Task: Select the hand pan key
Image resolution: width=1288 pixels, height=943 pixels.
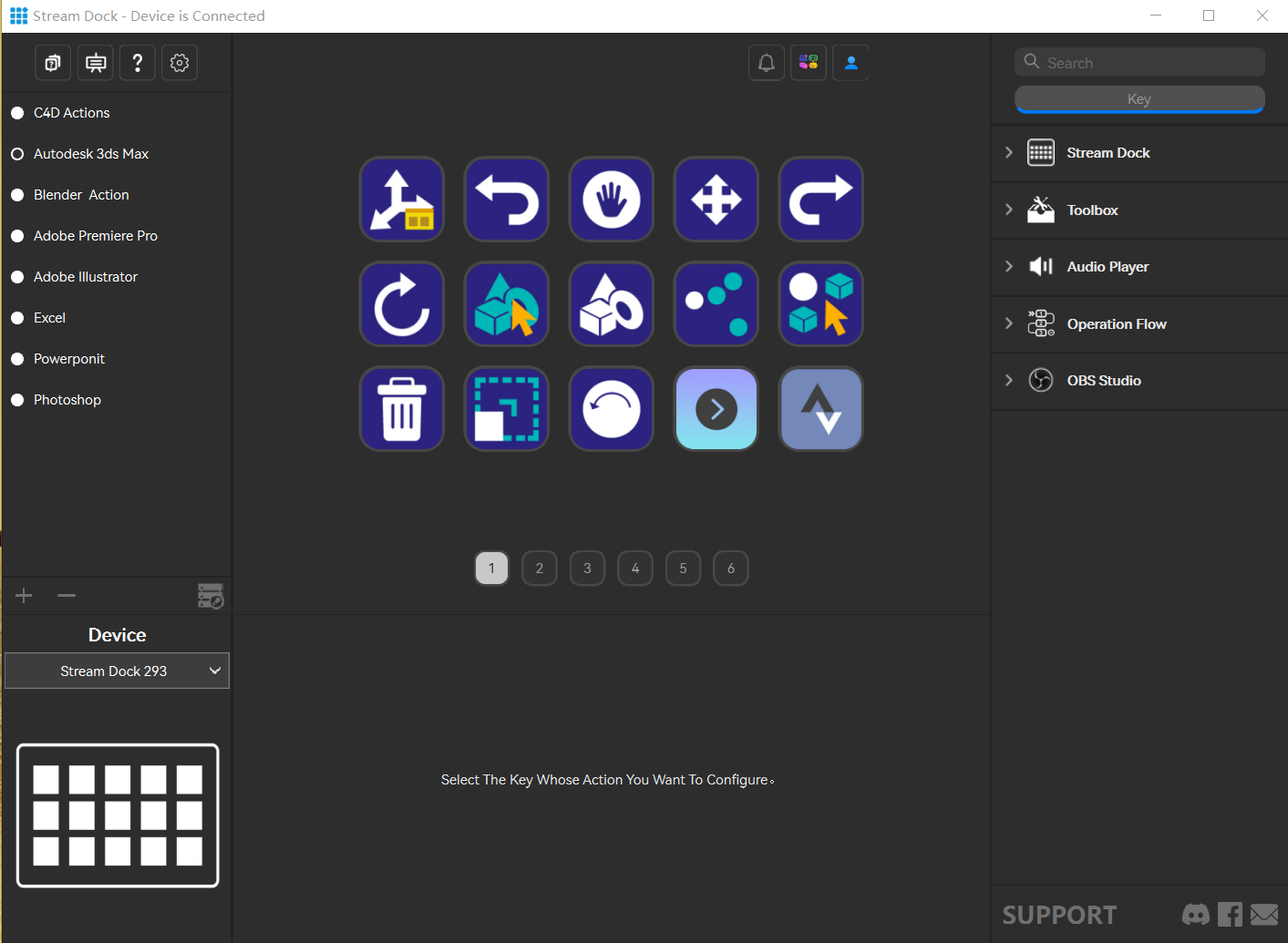Action: [612, 200]
